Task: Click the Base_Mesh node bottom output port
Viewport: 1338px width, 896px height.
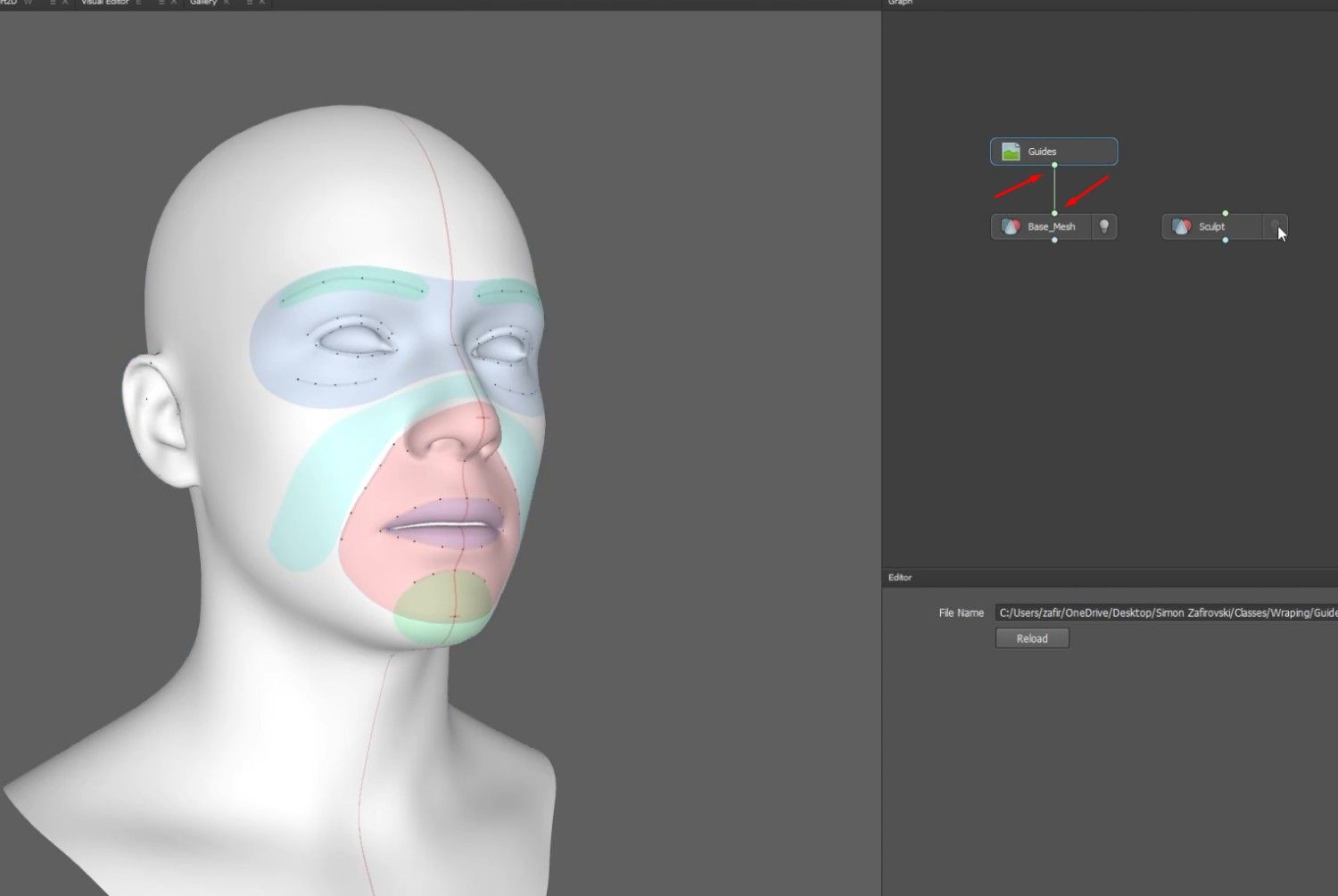Action: pos(1054,240)
